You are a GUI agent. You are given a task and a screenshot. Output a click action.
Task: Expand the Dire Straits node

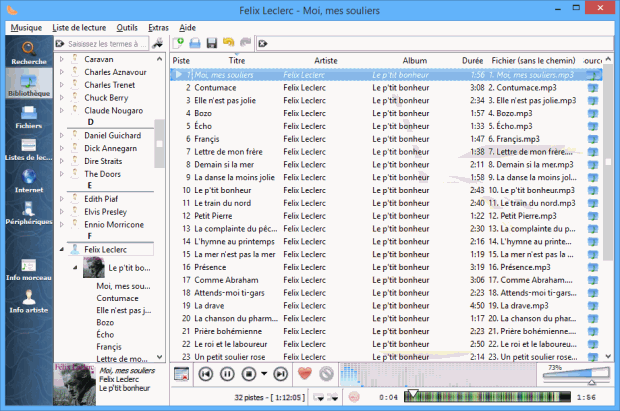point(62,161)
